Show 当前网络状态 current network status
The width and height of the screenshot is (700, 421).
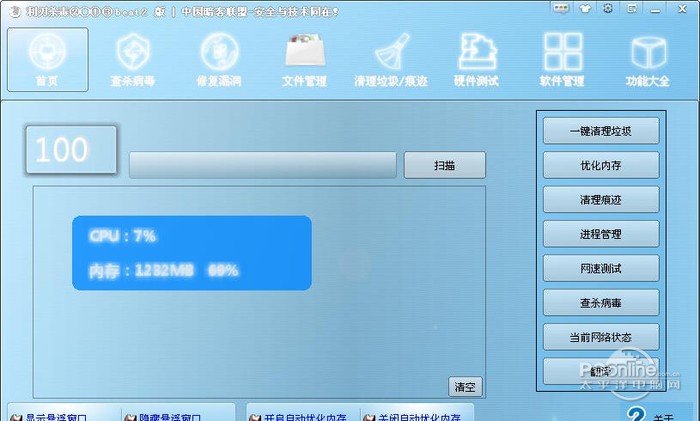pyautogui.click(x=601, y=337)
